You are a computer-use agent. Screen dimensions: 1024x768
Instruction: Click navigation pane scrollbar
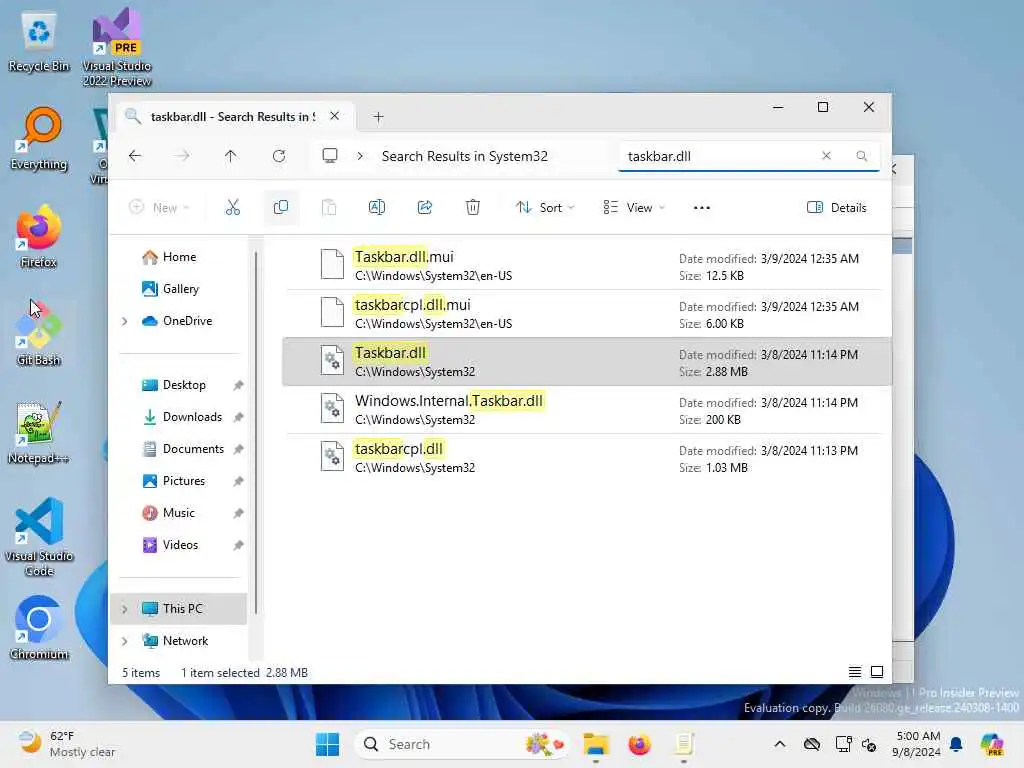tap(256, 431)
